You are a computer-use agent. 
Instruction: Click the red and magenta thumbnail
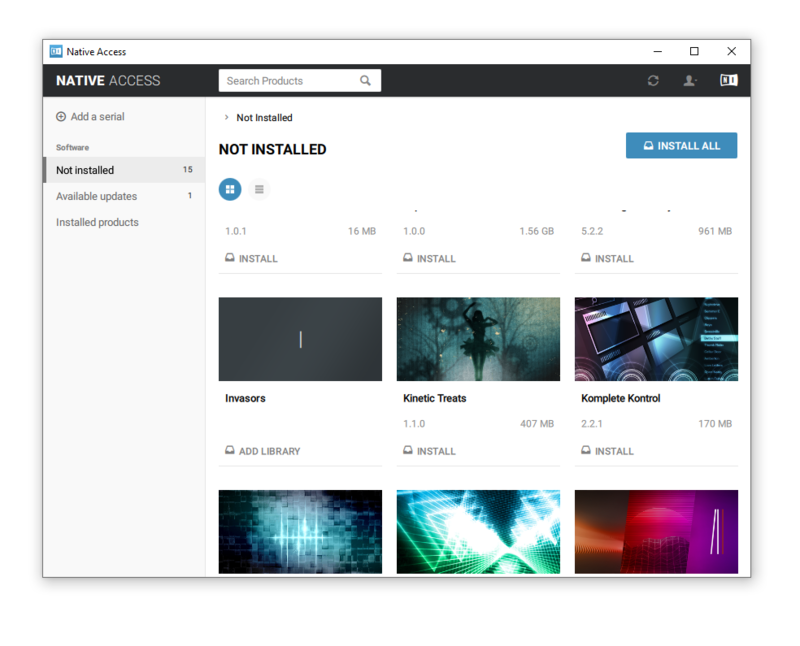[x=656, y=532]
